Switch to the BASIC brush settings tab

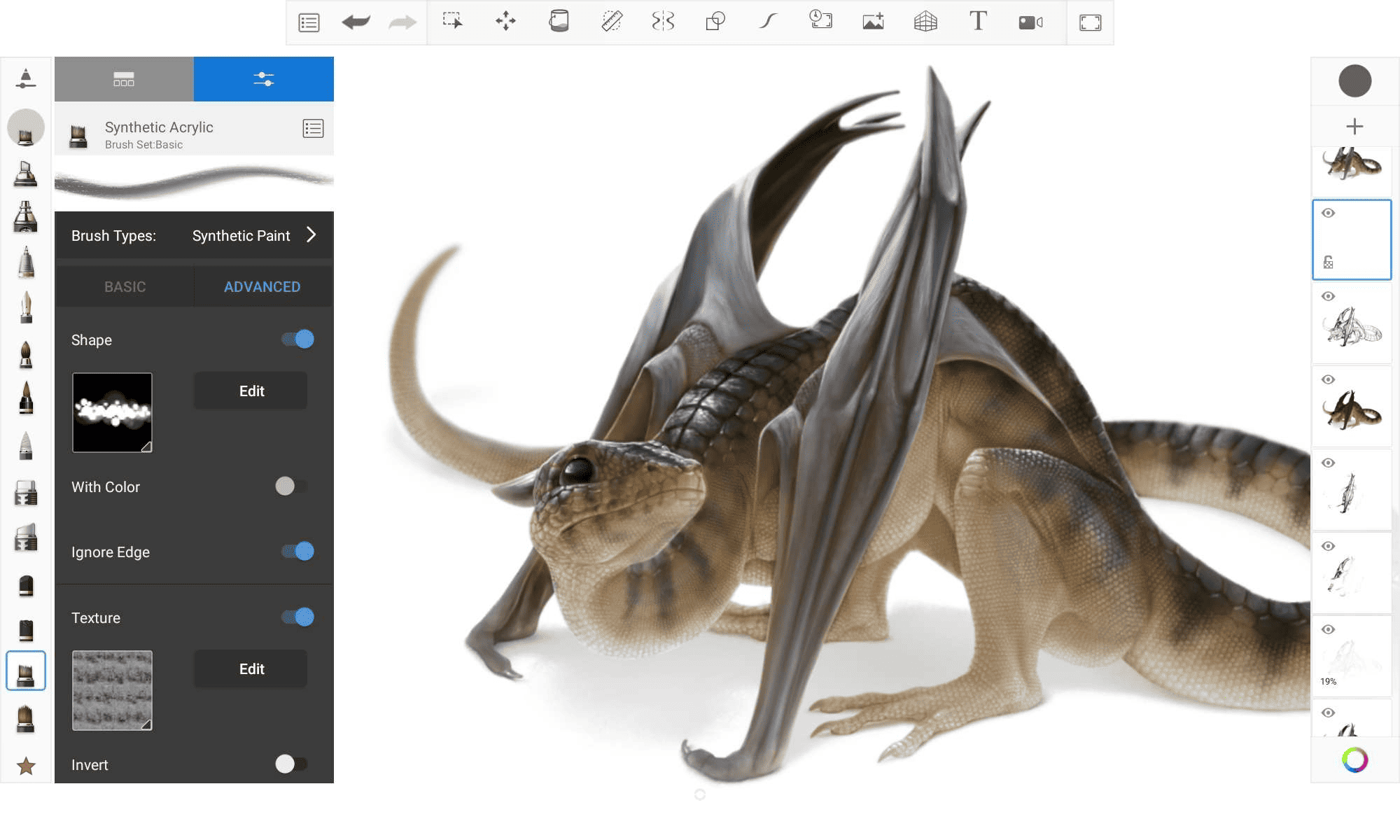pyautogui.click(x=125, y=286)
